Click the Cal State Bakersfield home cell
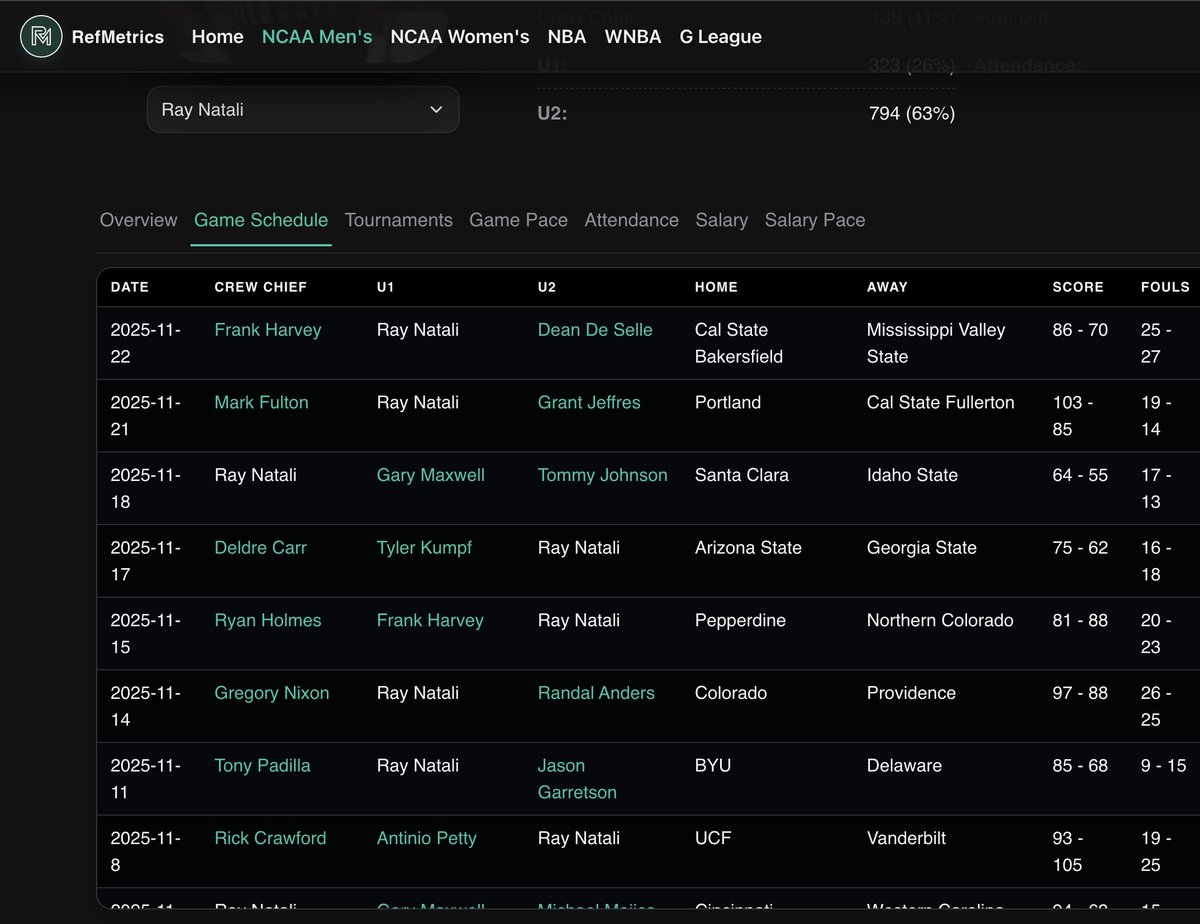Screen dimensions: 1200x924 pyautogui.click(x=739, y=343)
